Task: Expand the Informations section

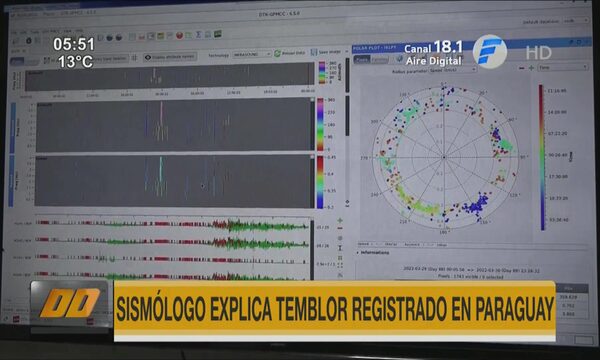Action: pos(373,253)
